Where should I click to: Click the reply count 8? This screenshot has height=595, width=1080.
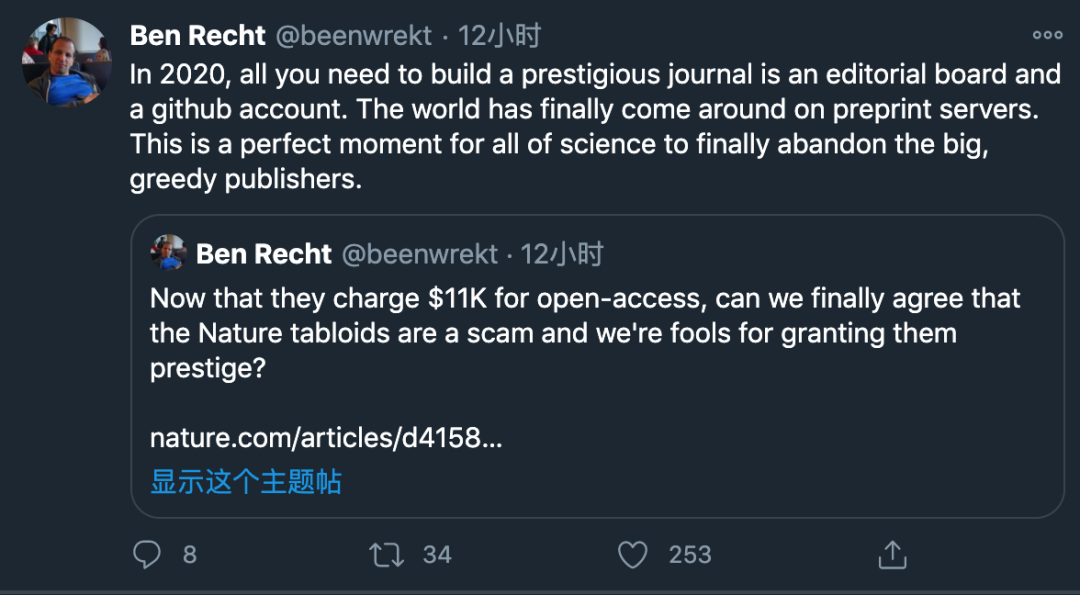189,554
